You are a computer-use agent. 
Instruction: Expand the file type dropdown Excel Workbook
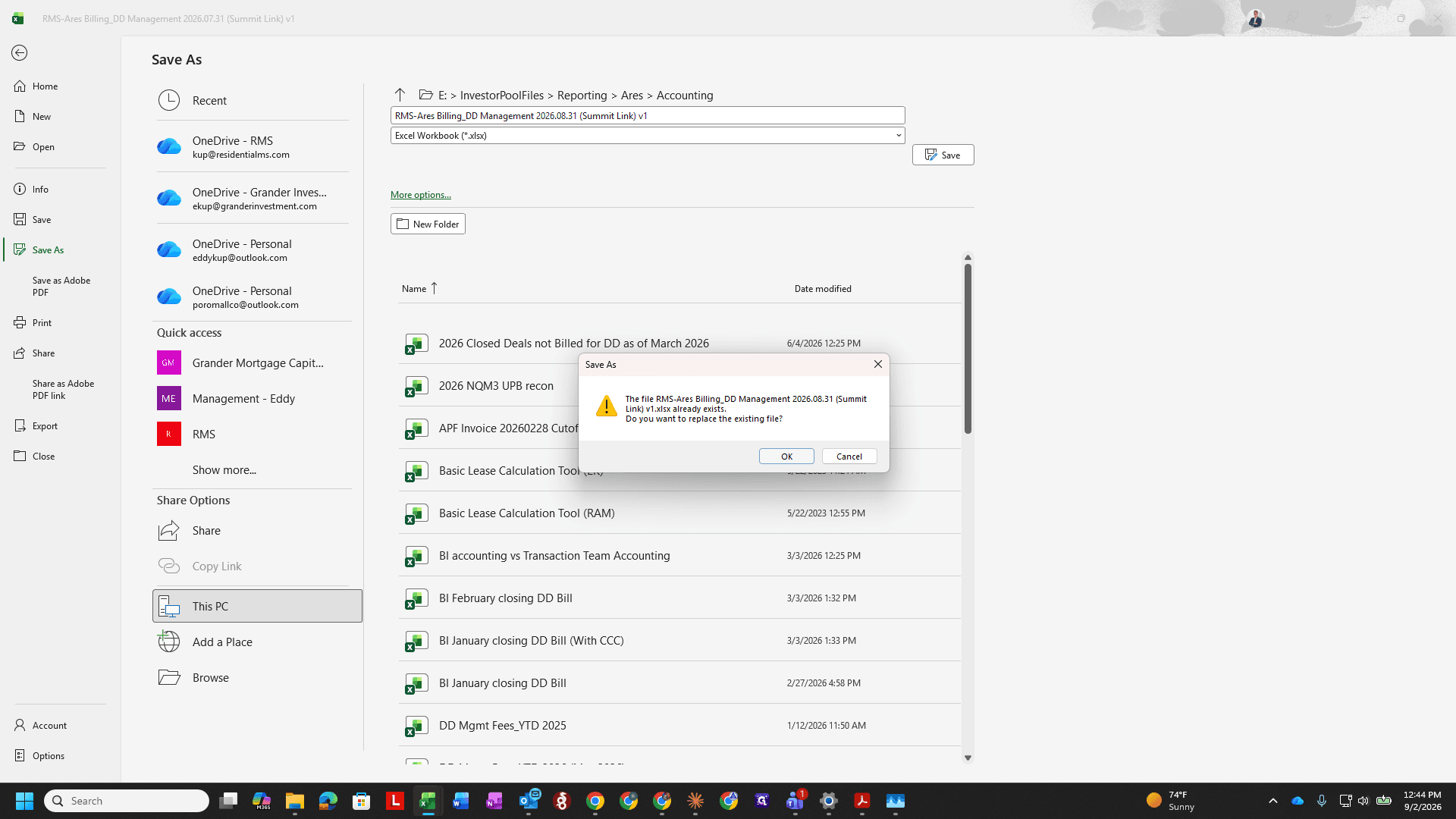click(899, 136)
